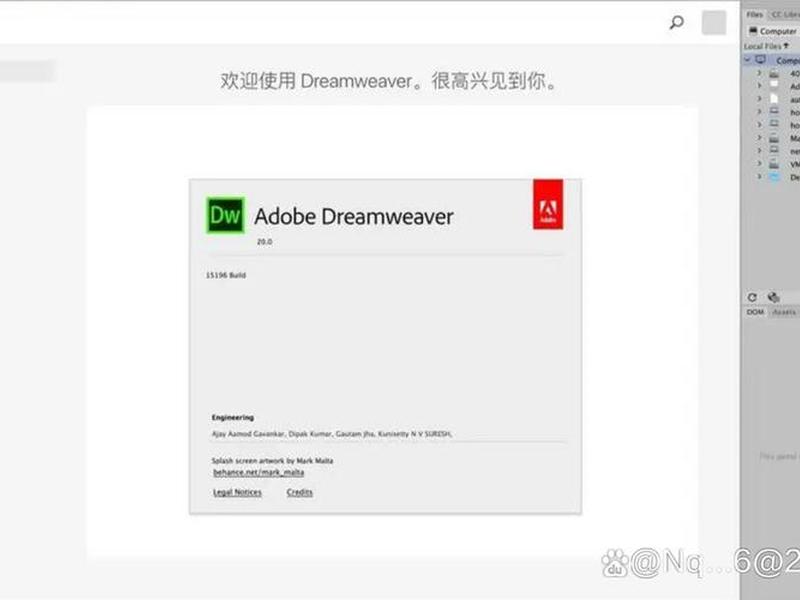
Task: Expand the 'VM' drive row
Action: [759, 164]
